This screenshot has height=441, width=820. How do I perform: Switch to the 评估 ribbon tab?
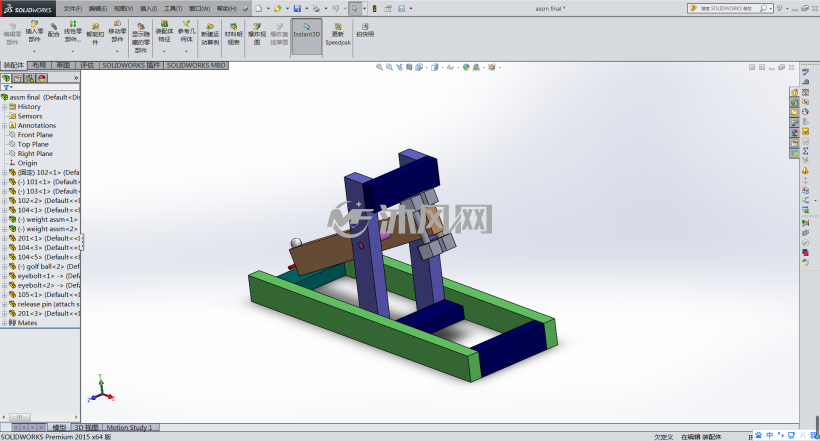(87, 65)
